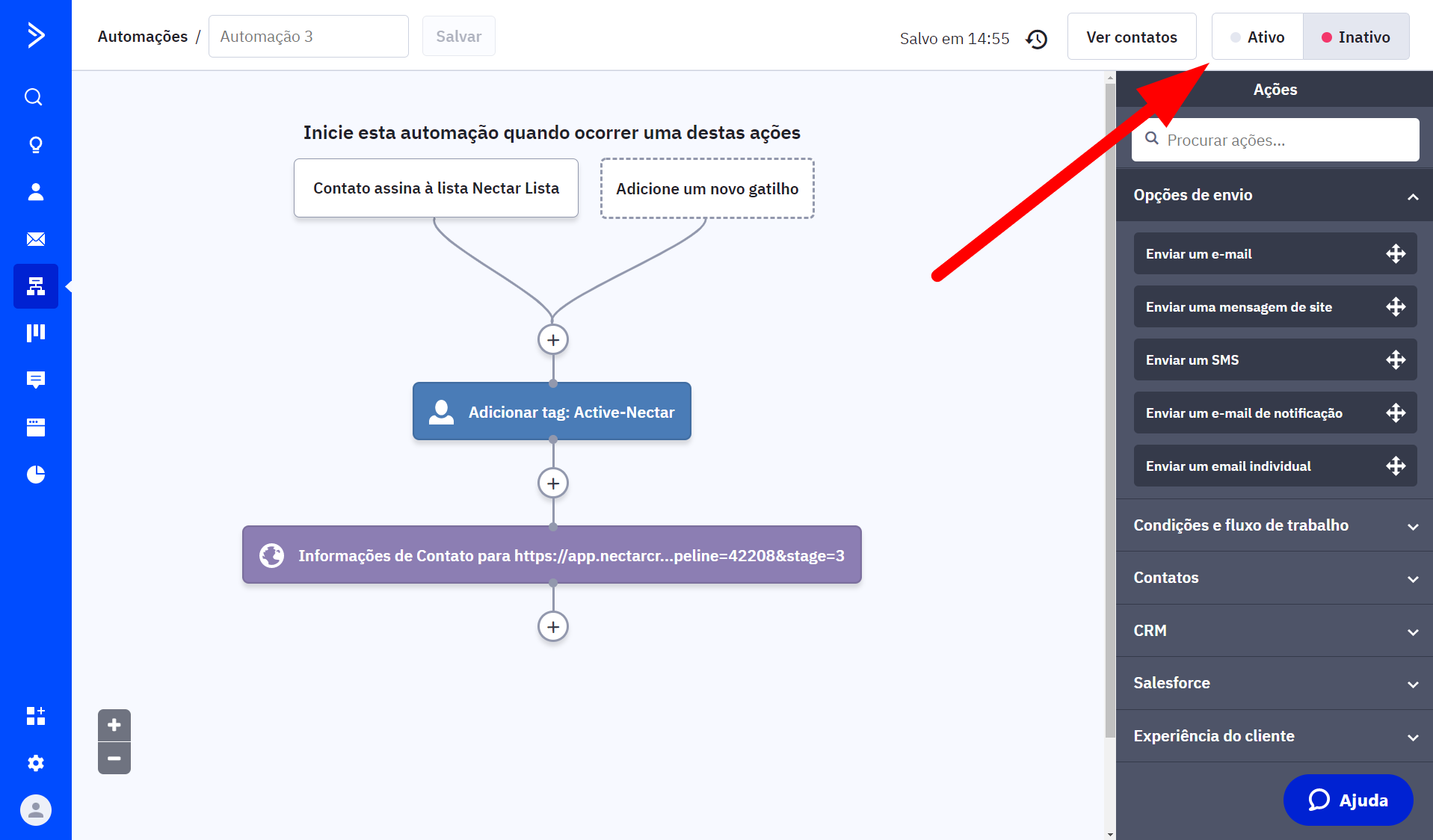
Task: Open Apps grid icon in sidebar
Action: [x=35, y=716]
